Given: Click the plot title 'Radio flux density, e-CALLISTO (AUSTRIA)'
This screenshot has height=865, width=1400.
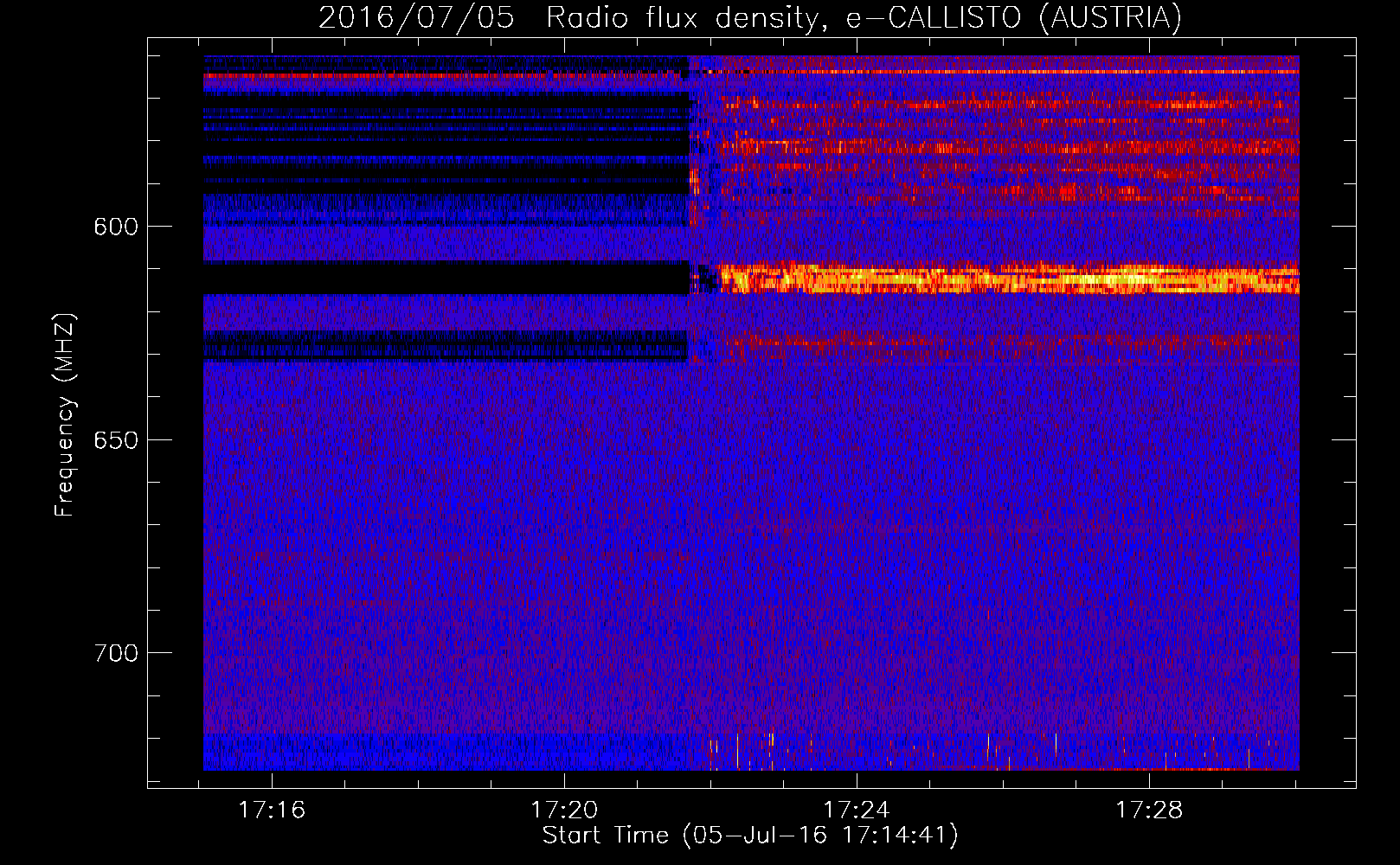Looking at the screenshot, I should tap(864, 17).
